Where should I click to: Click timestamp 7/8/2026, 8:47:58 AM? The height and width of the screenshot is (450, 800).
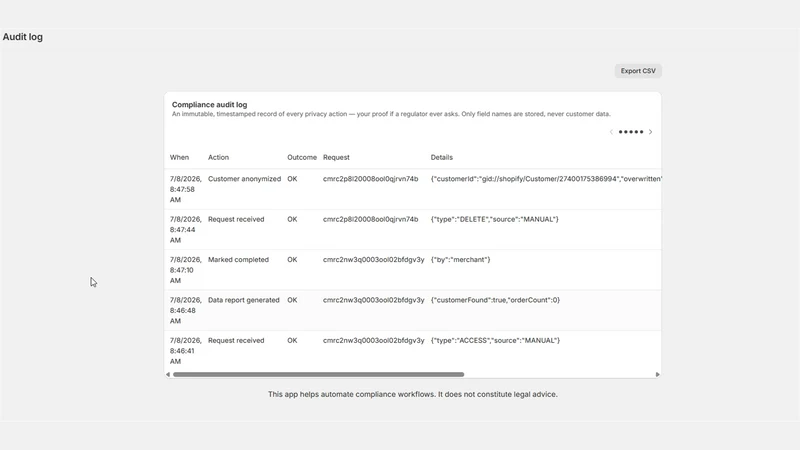(186, 189)
